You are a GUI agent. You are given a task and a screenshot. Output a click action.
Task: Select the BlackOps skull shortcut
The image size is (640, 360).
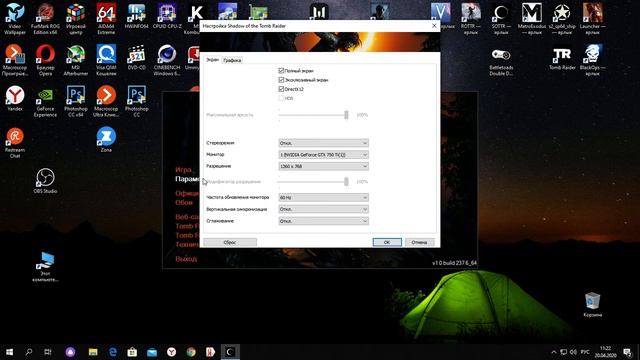point(592,60)
